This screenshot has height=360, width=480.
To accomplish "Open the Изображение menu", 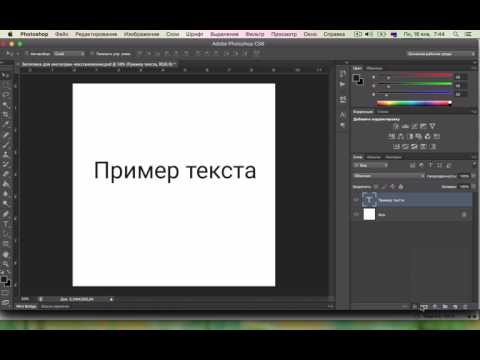I will click(x=142, y=34).
